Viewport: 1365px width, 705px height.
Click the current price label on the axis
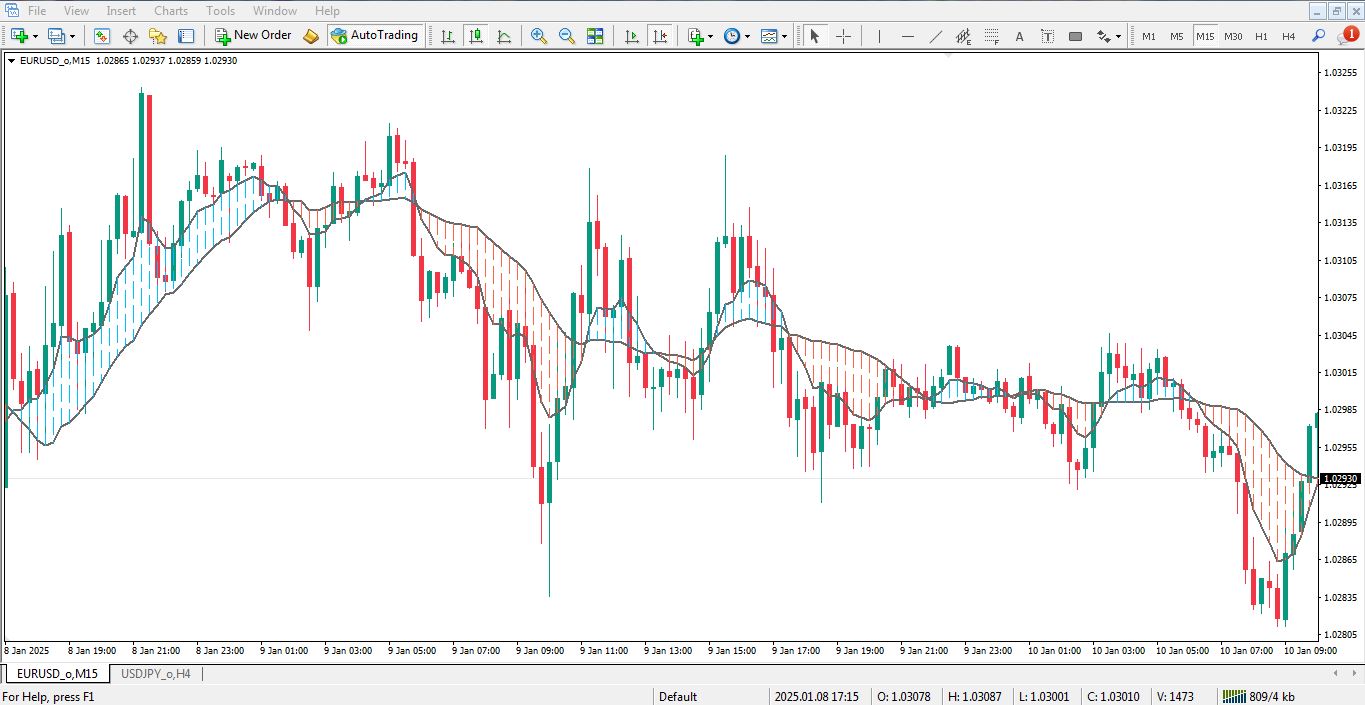(x=1340, y=477)
